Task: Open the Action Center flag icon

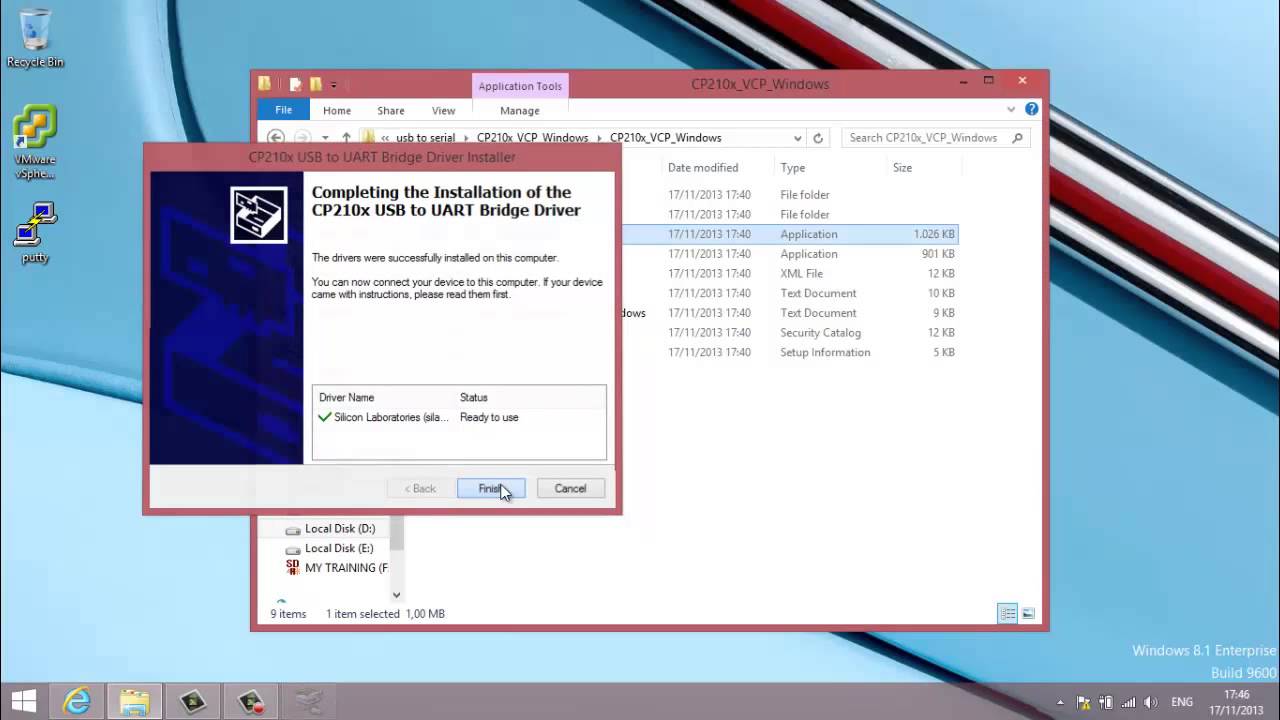Action: pyautogui.click(x=1085, y=702)
